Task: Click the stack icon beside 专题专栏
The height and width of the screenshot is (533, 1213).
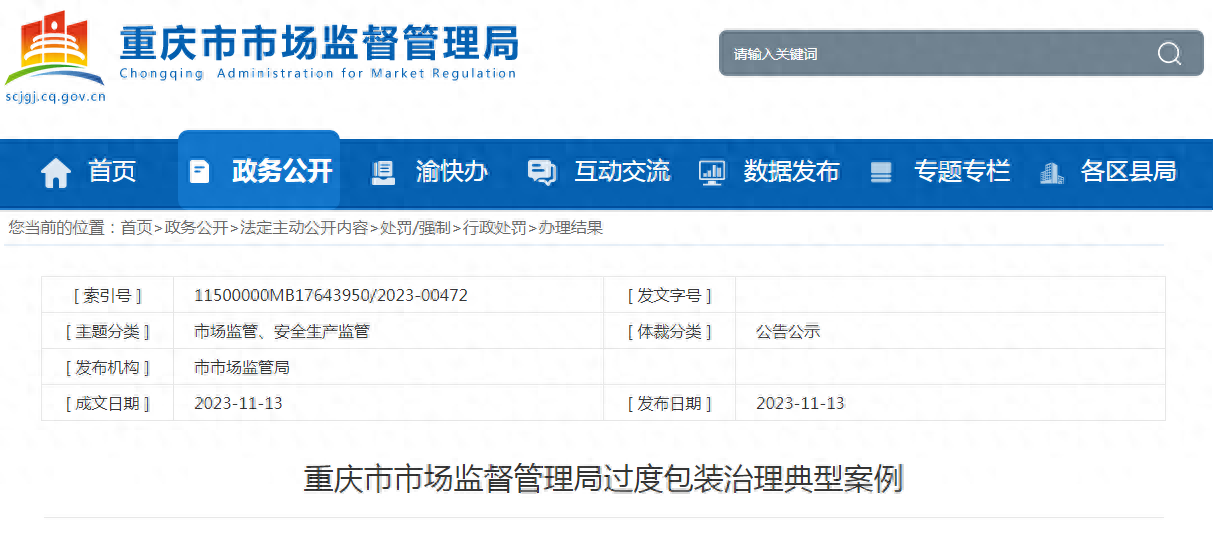Action: tap(881, 173)
